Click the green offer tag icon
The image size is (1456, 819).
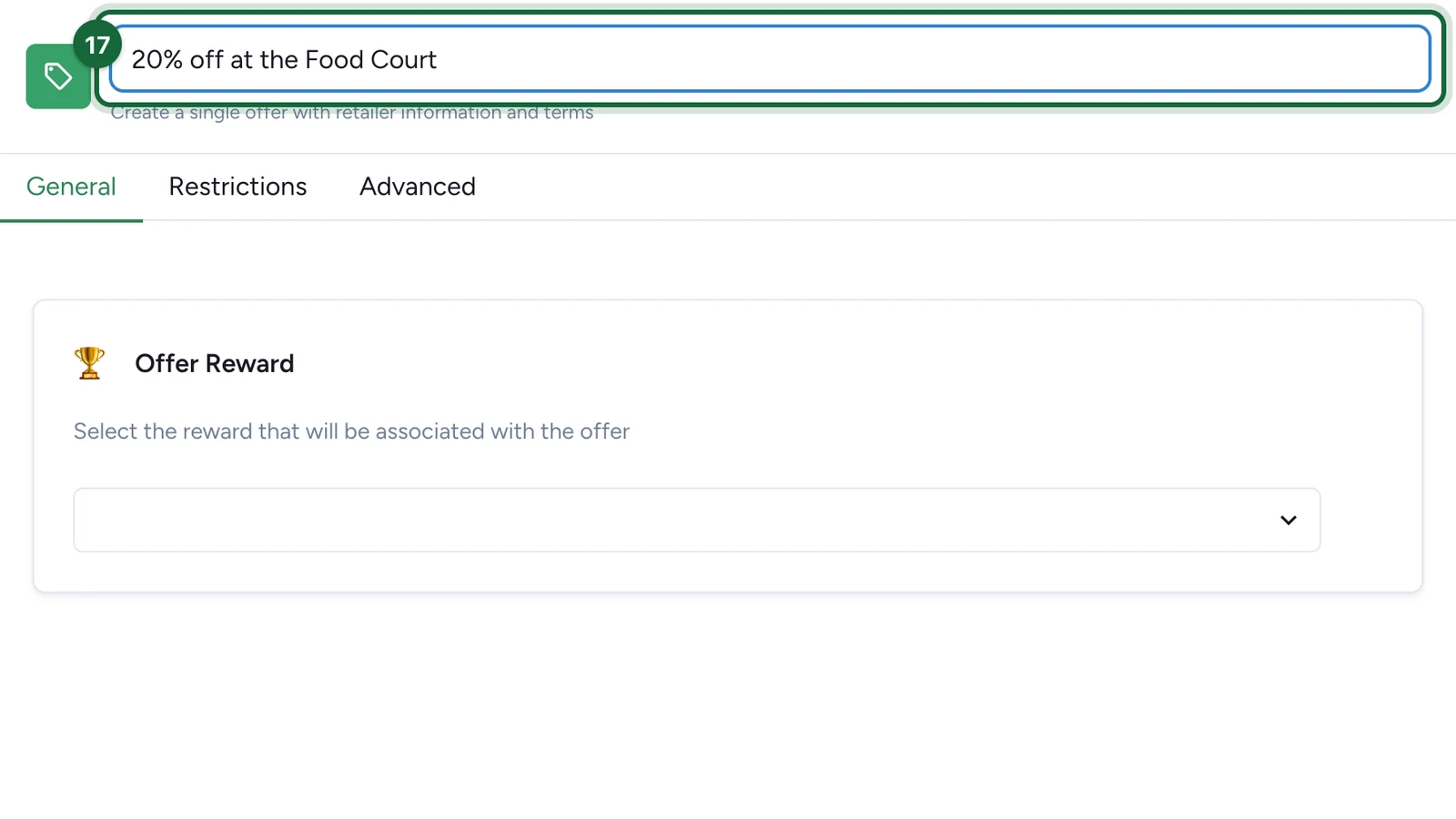pos(57,76)
